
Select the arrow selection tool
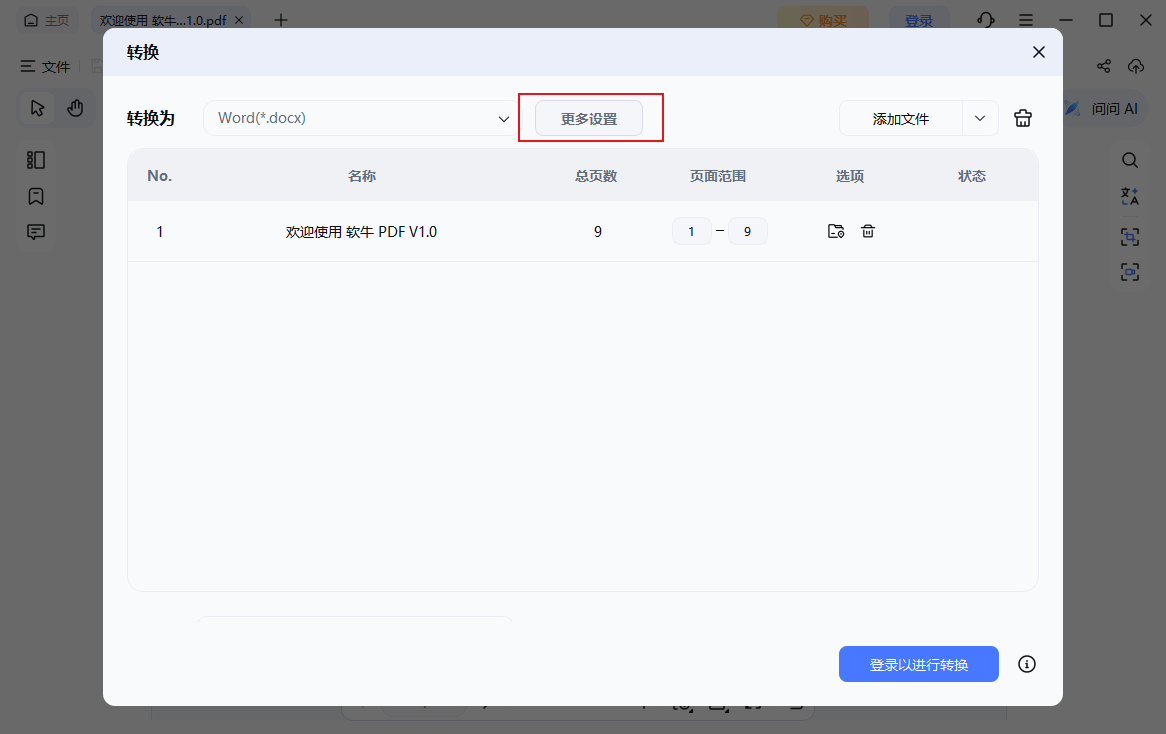(x=38, y=109)
